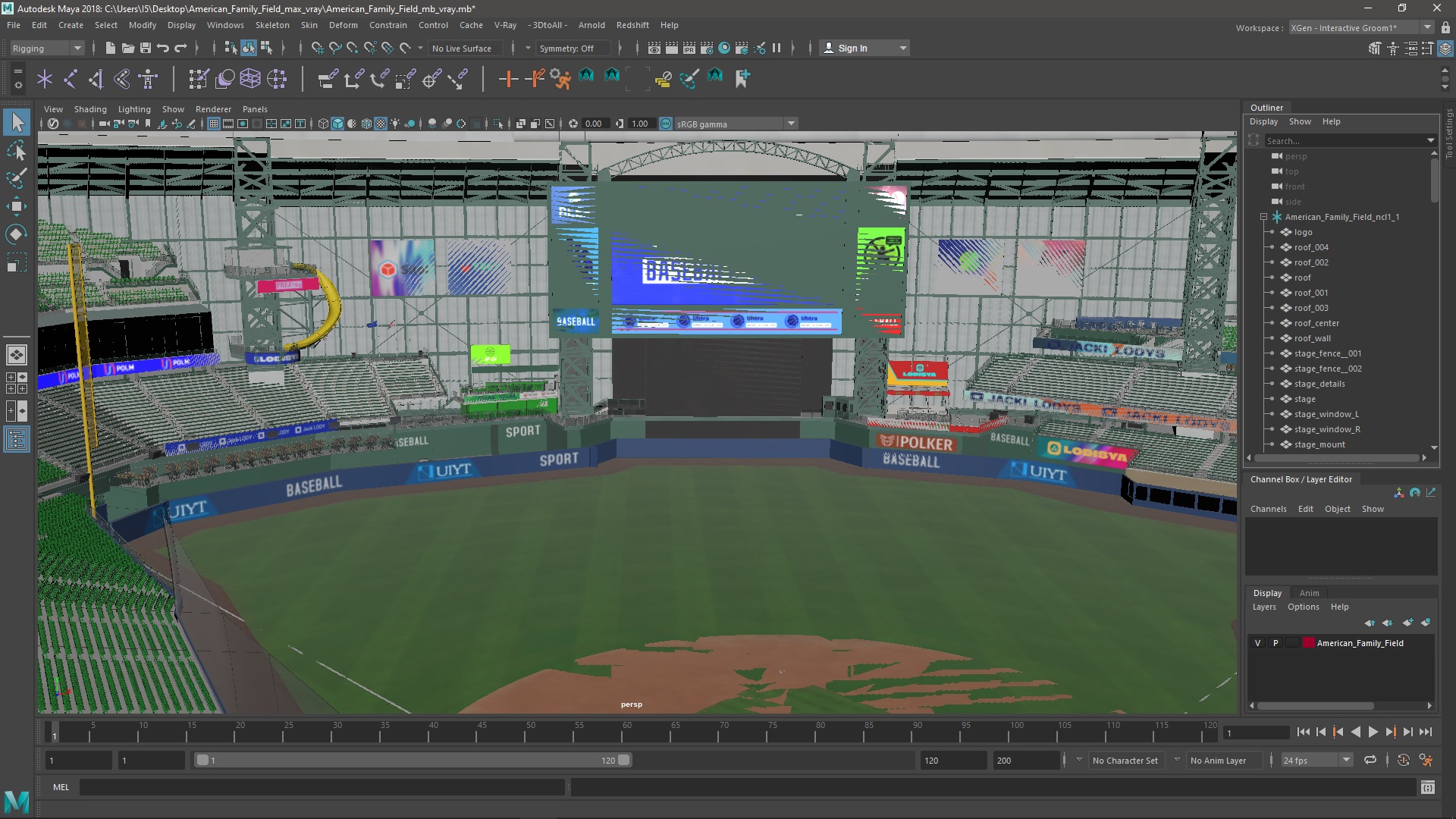
Task: Click the Set Key orange plus icon
Action: 508,79
